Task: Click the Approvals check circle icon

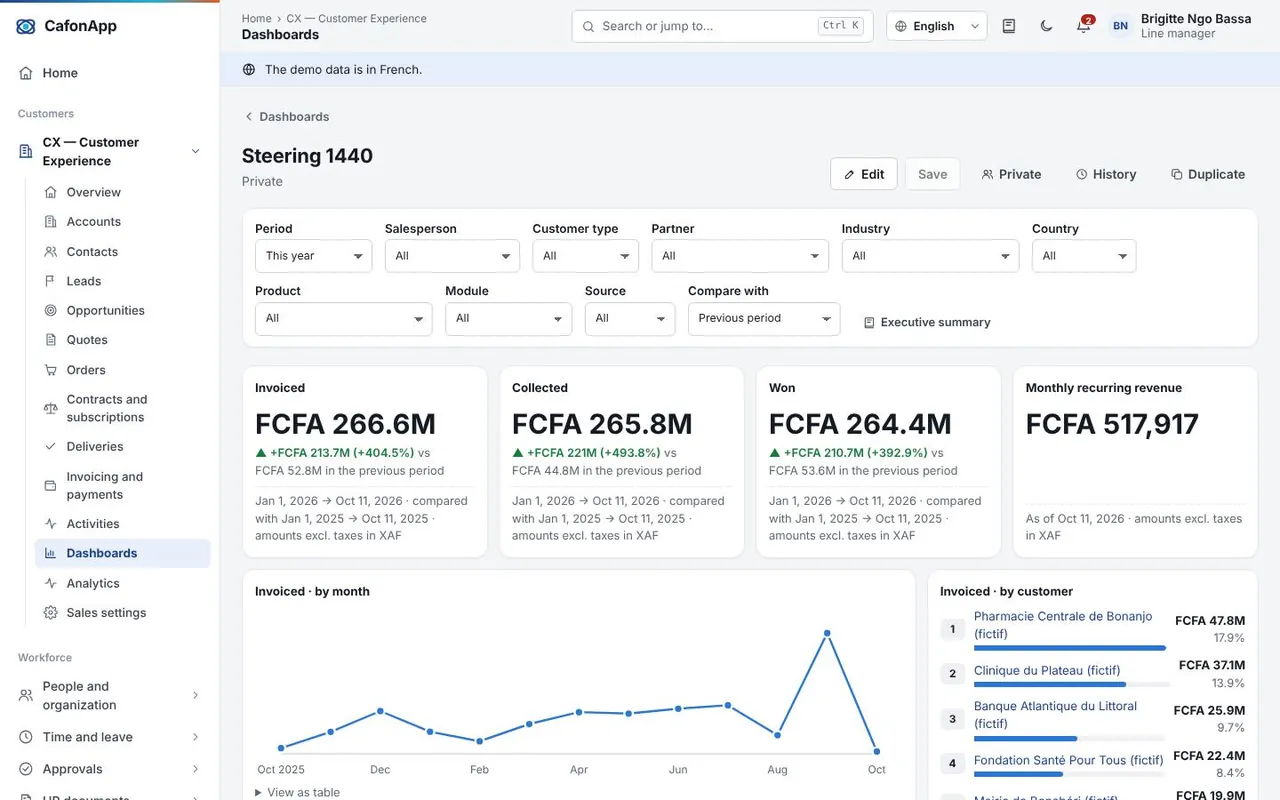Action: (x=26, y=769)
